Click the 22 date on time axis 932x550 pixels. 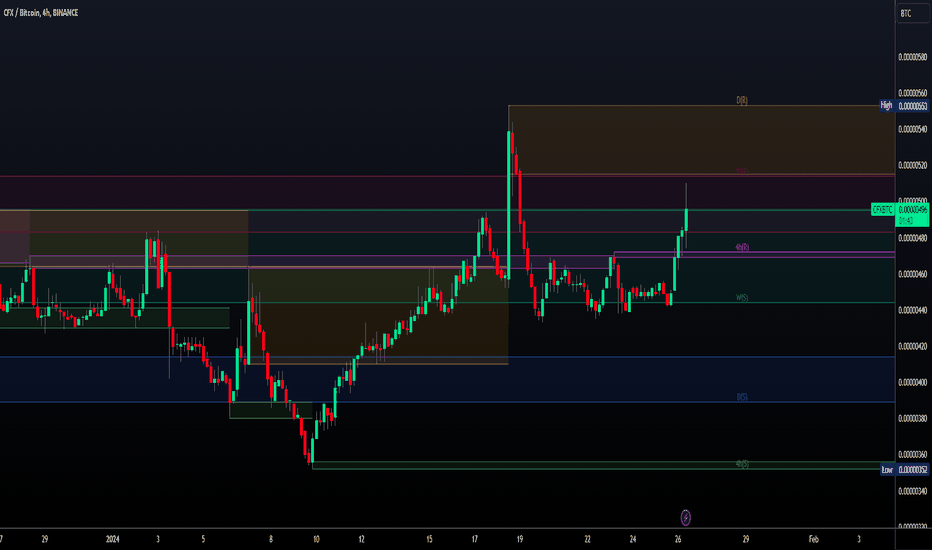coord(587,539)
